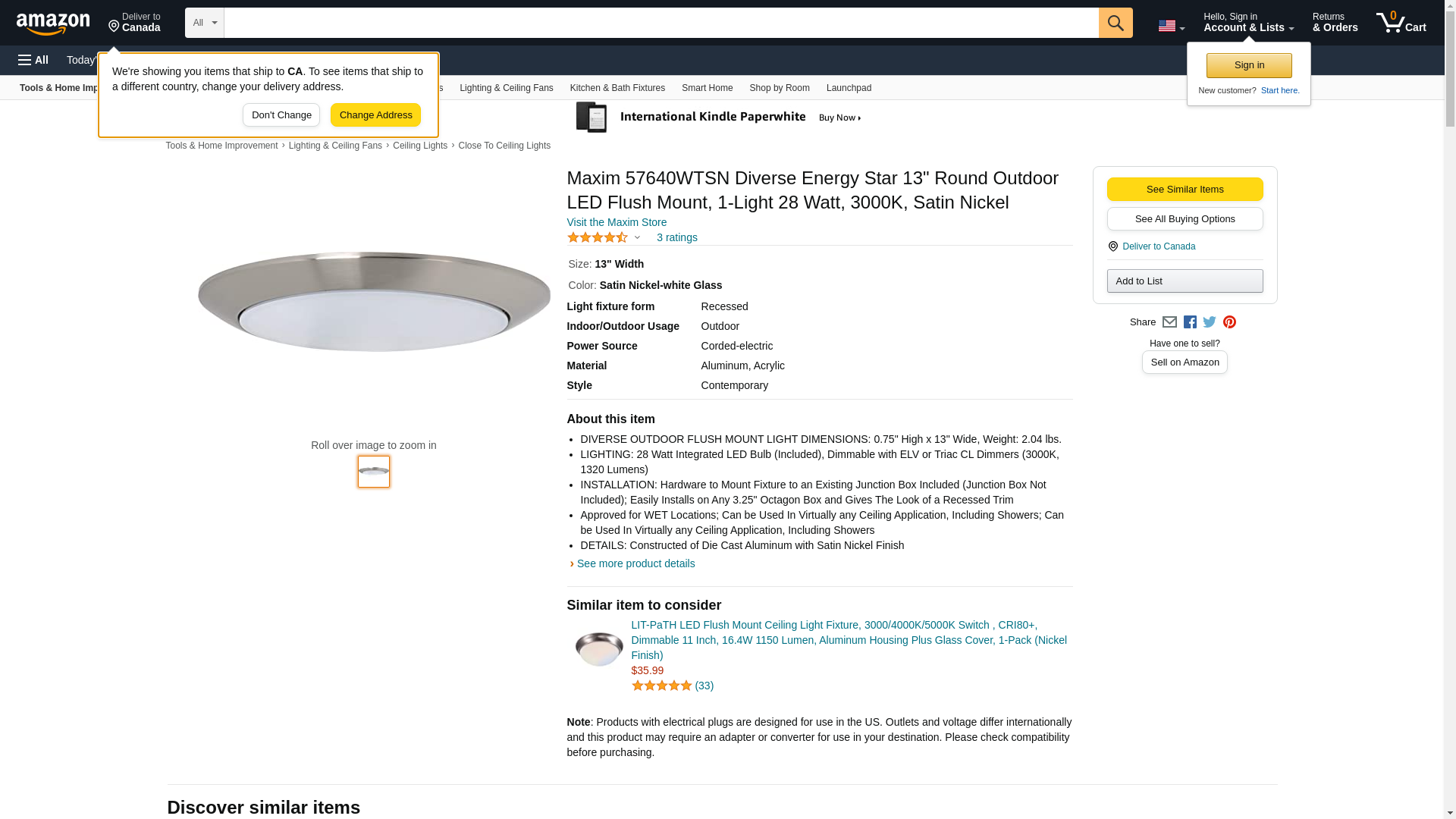Open the Smart Home menu item
The image size is (1456, 819).
pyautogui.click(x=707, y=88)
